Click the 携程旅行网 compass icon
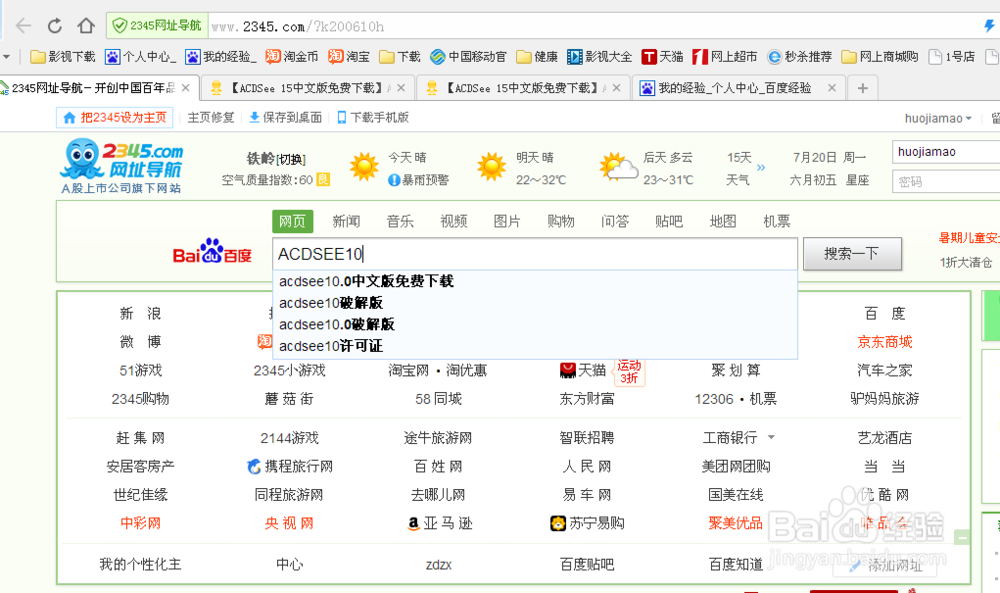1000x593 pixels. click(255, 466)
